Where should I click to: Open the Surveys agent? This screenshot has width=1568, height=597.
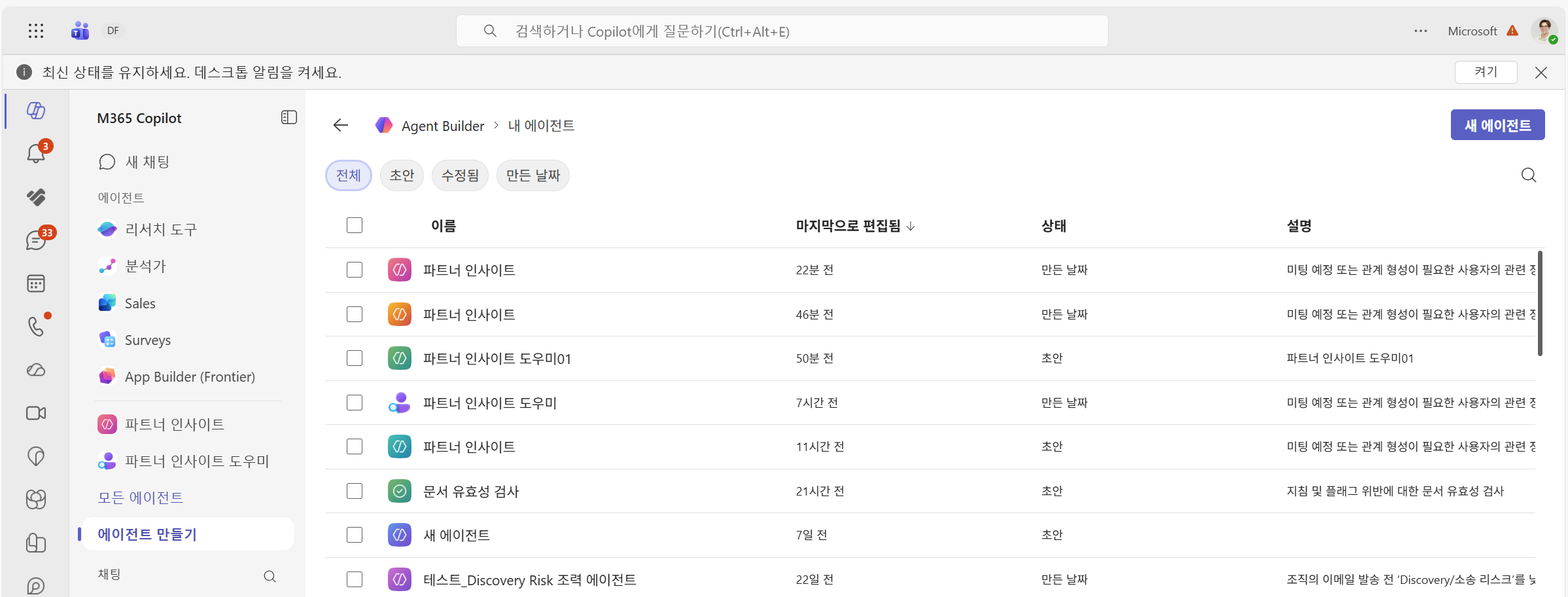[x=134, y=340]
